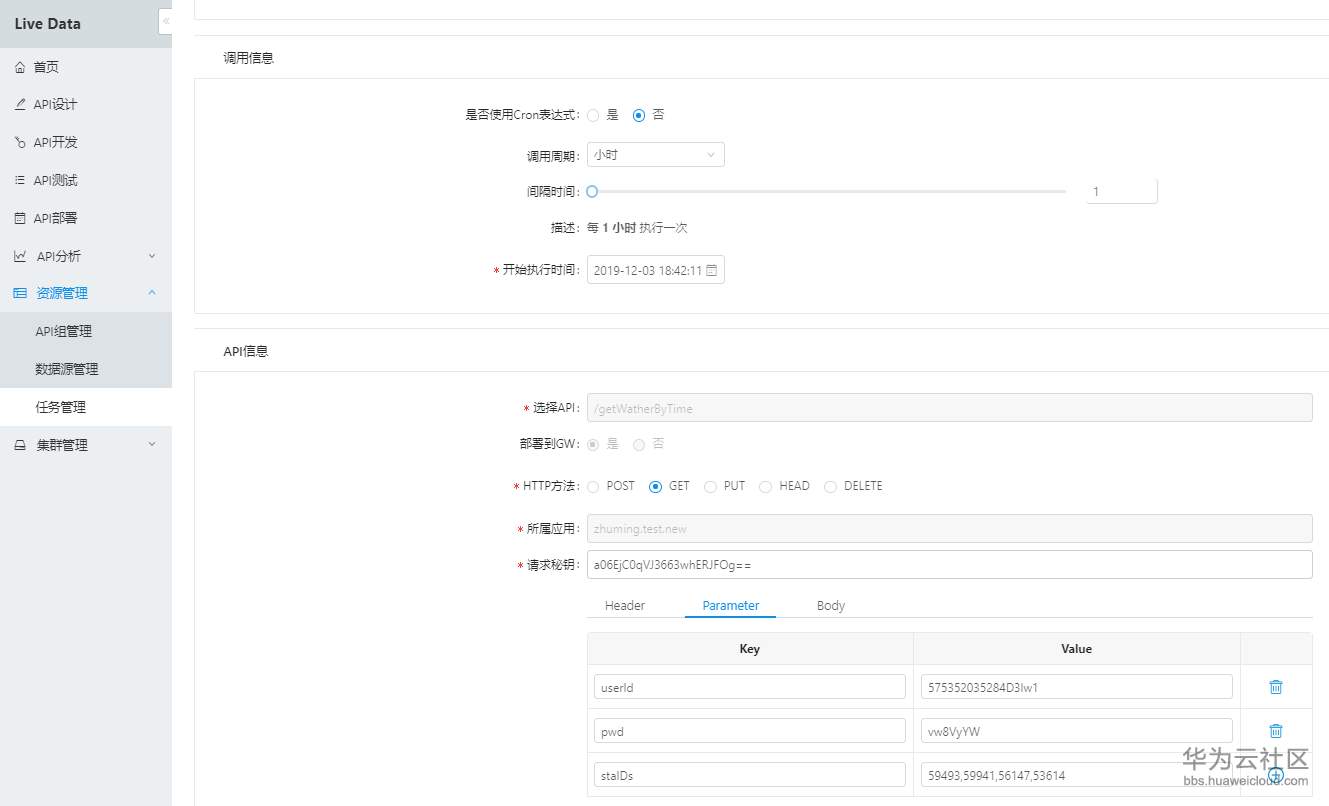This screenshot has width=1329, height=806.
Task: Switch to the Body tab
Action: pyautogui.click(x=831, y=605)
